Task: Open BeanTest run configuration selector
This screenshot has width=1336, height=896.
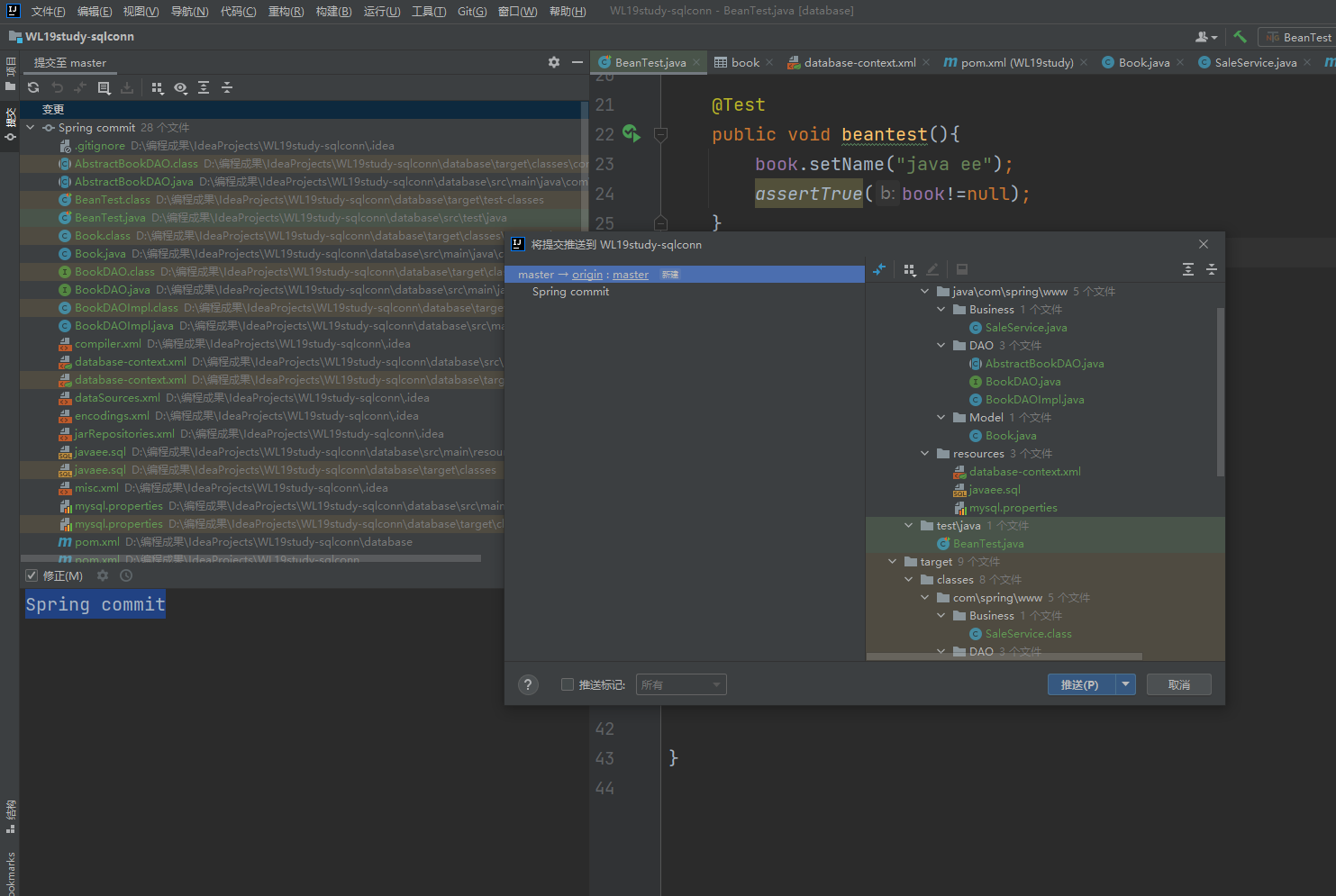Action: point(1297,37)
